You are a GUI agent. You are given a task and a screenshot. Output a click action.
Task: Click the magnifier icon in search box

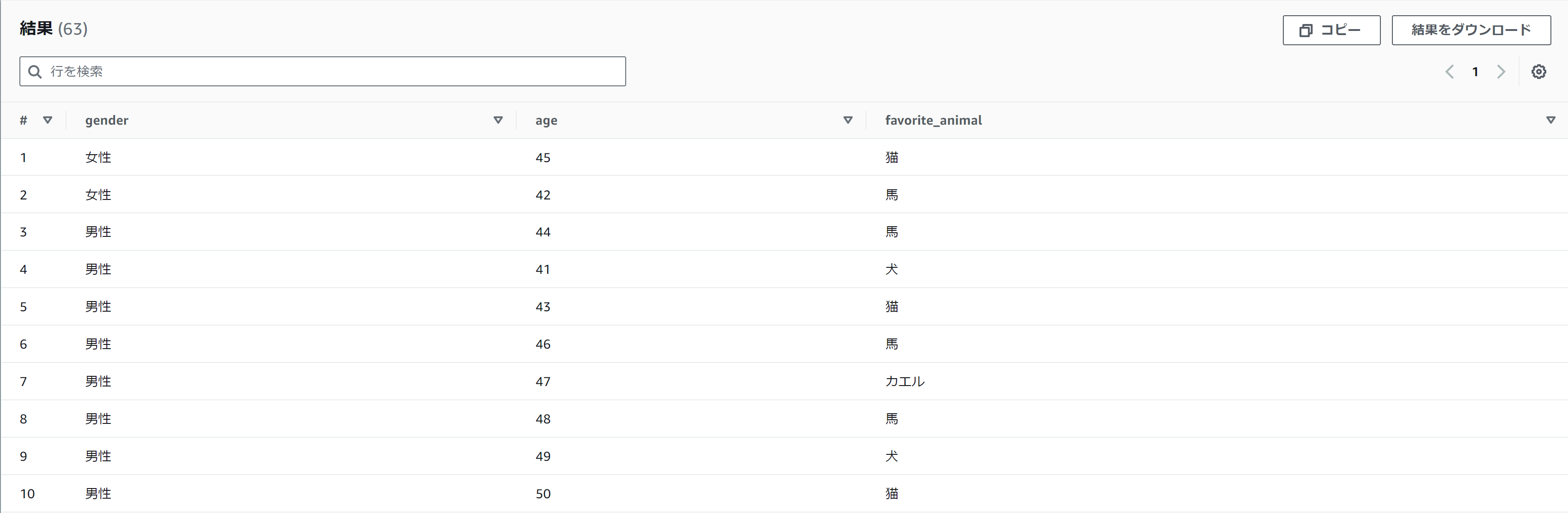(35, 72)
